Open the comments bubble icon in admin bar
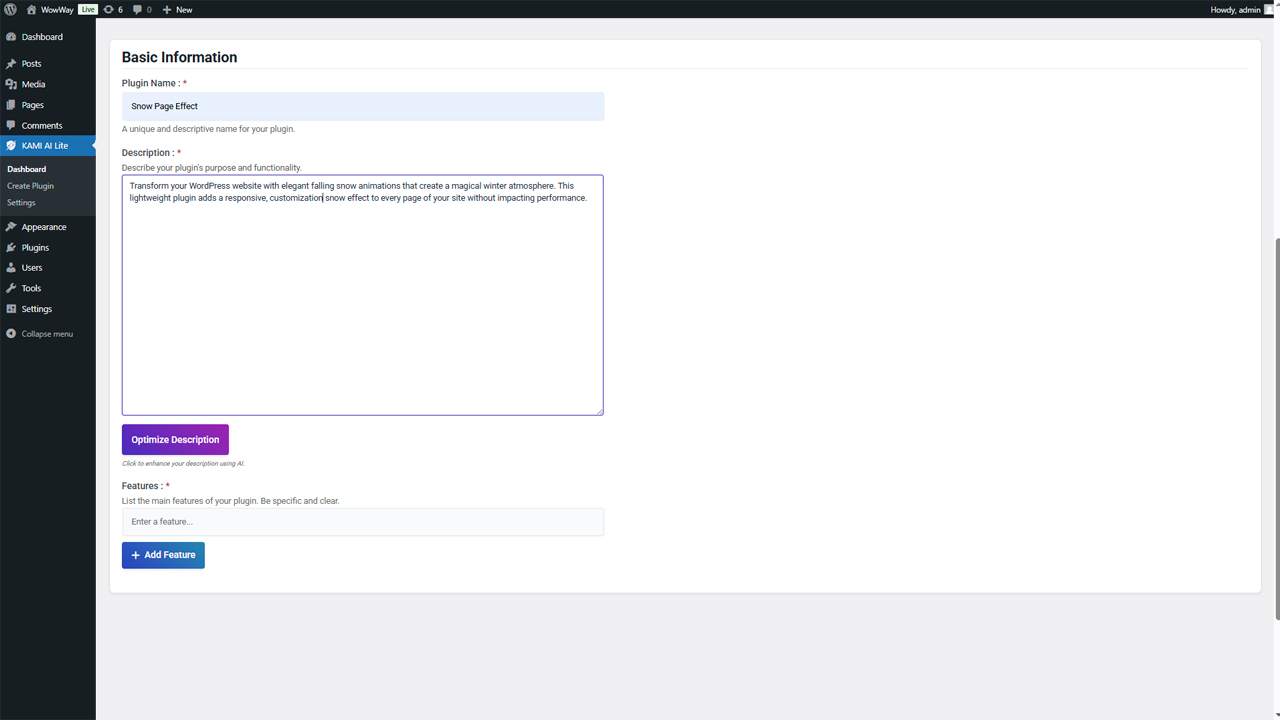Image resolution: width=1280 pixels, height=720 pixels. point(137,9)
